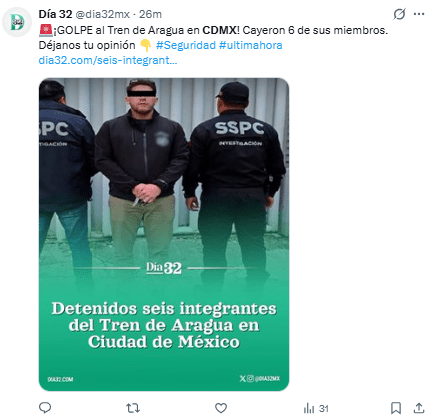Click the Día 32 display name
Viewport: 435px width, 420px height.
(x=55, y=14)
